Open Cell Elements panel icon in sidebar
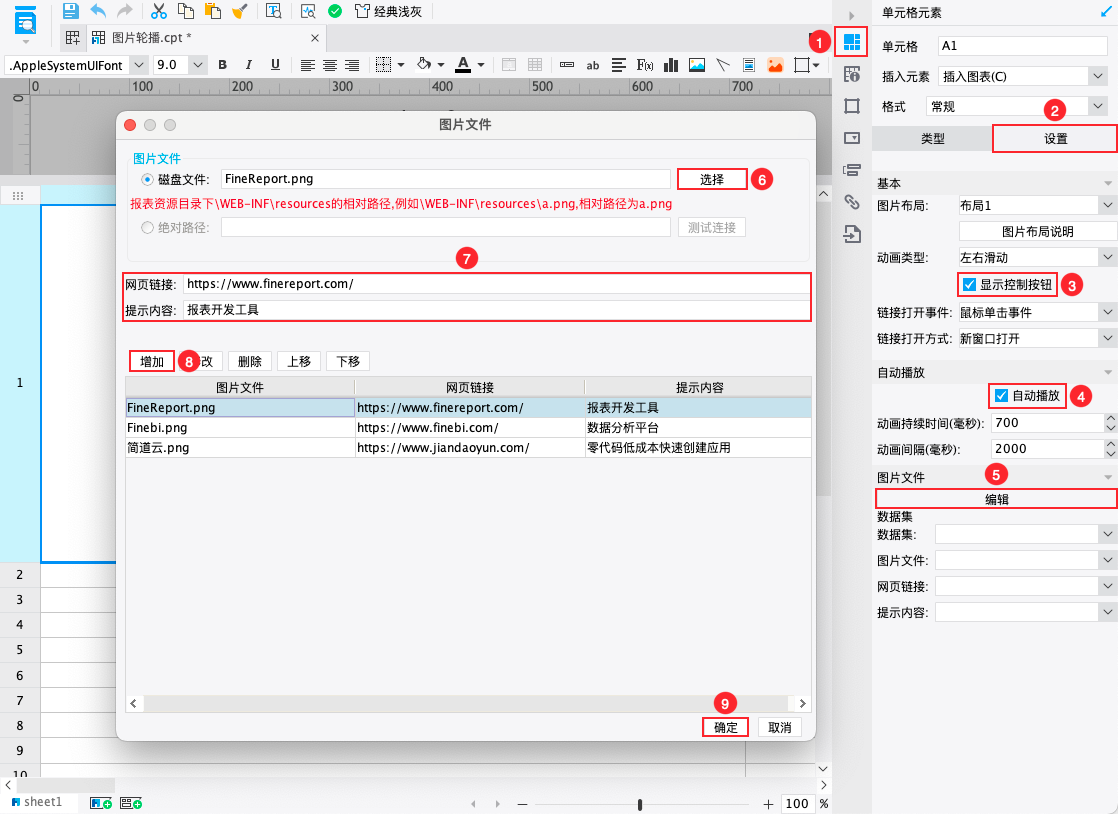Screen dimensions: 1118x814 pyautogui.click(x=851, y=43)
